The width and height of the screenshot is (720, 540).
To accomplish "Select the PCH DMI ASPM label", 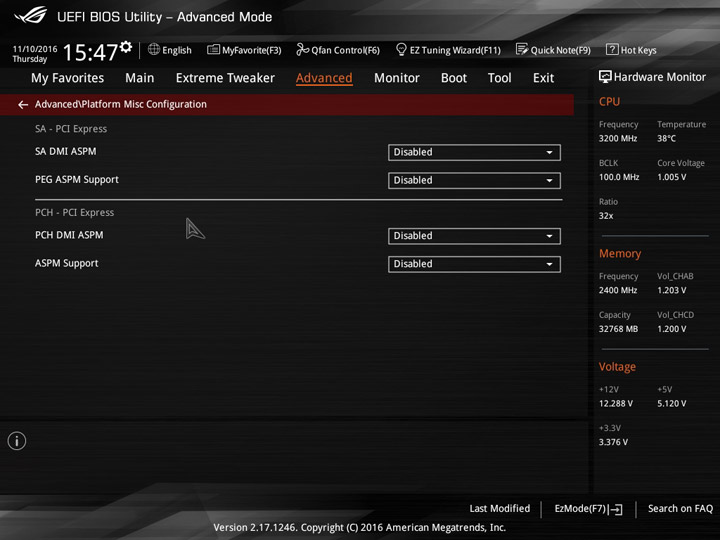I will coord(69,235).
